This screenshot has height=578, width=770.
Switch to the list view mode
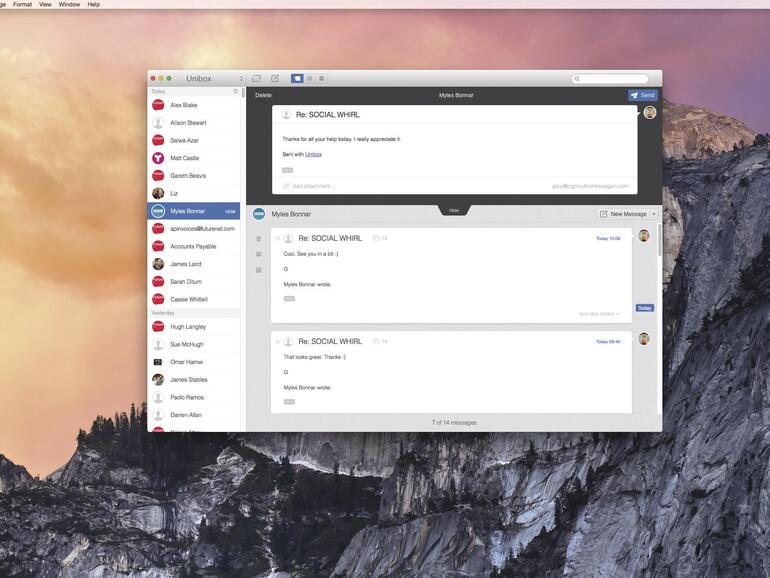310,79
